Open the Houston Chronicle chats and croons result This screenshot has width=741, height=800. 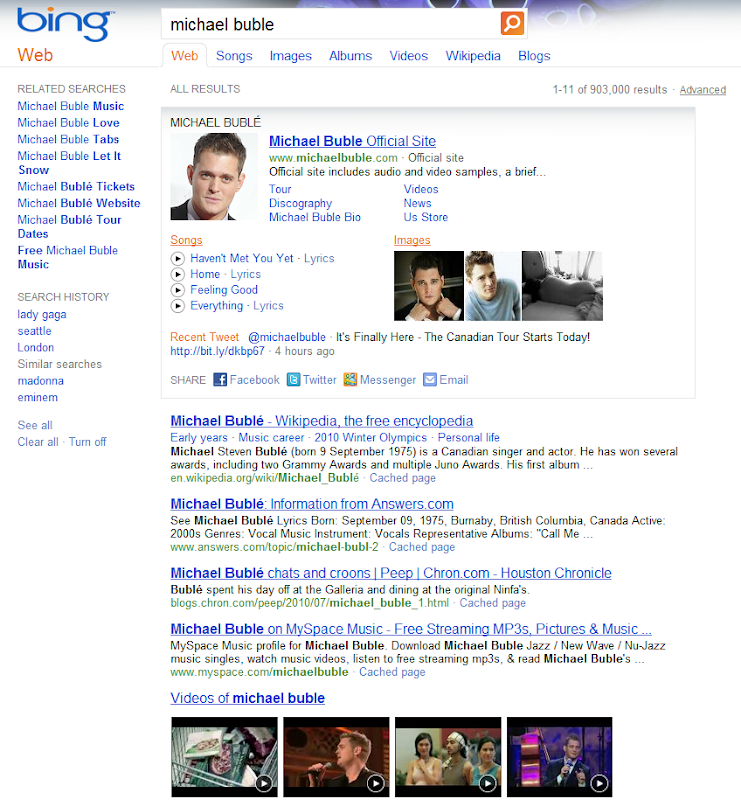(x=391, y=573)
